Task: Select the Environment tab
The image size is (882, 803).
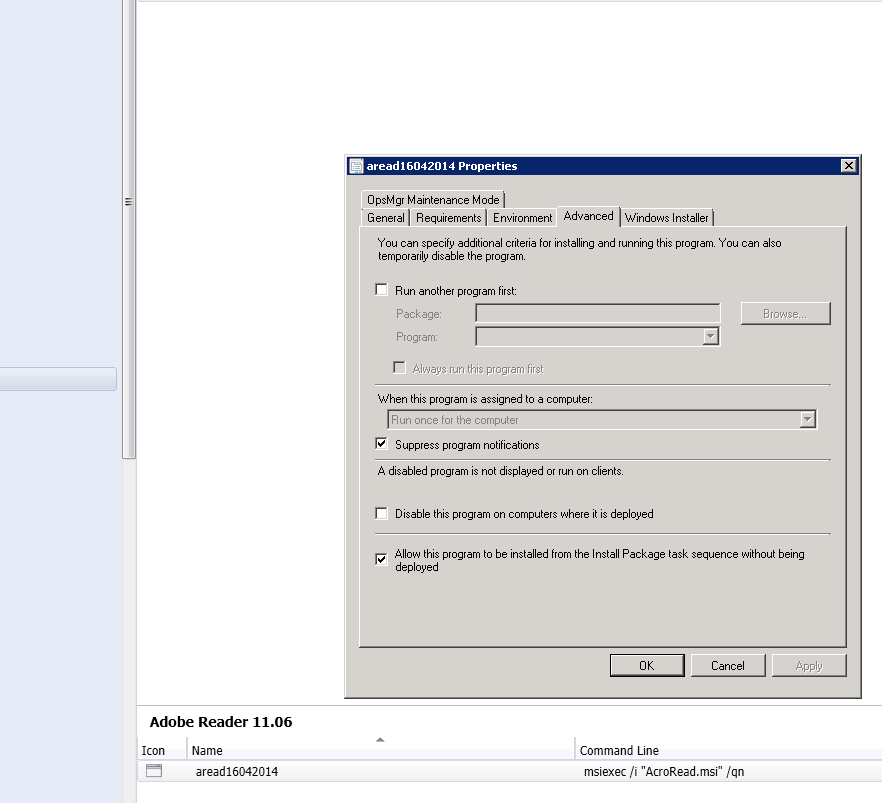Action: pyautogui.click(x=522, y=218)
